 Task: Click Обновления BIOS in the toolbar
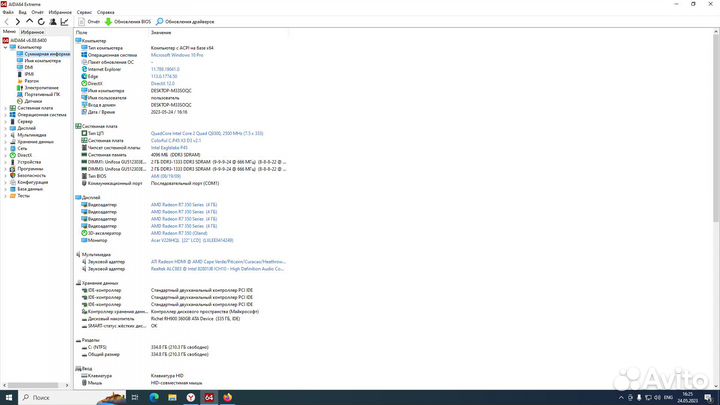tap(128, 22)
